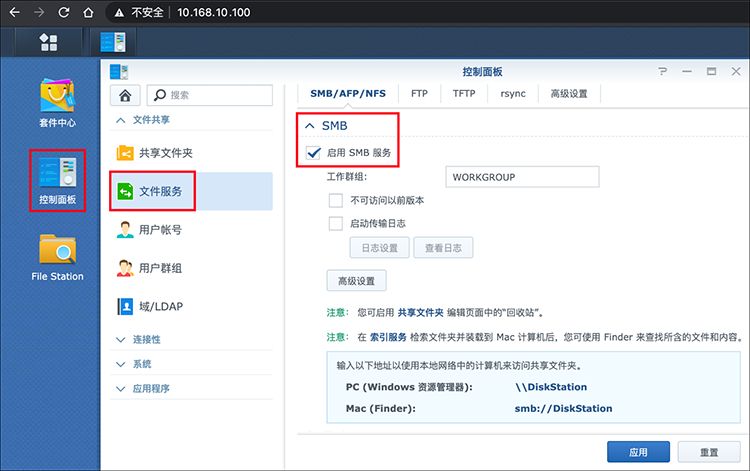Uncheck 启用 SMB 服务 checkbox
Image resolution: width=750 pixels, height=471 pixels.
(313, 153)
